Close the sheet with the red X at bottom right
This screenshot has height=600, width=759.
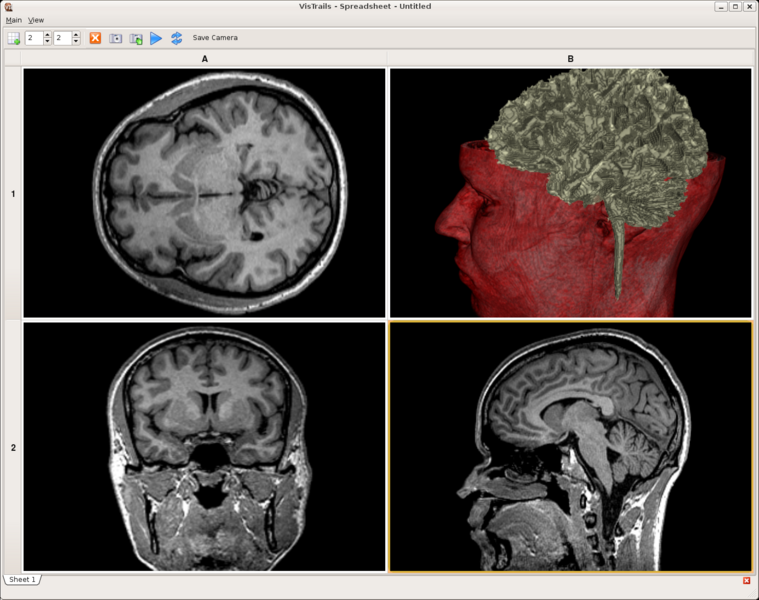(746, 580)
